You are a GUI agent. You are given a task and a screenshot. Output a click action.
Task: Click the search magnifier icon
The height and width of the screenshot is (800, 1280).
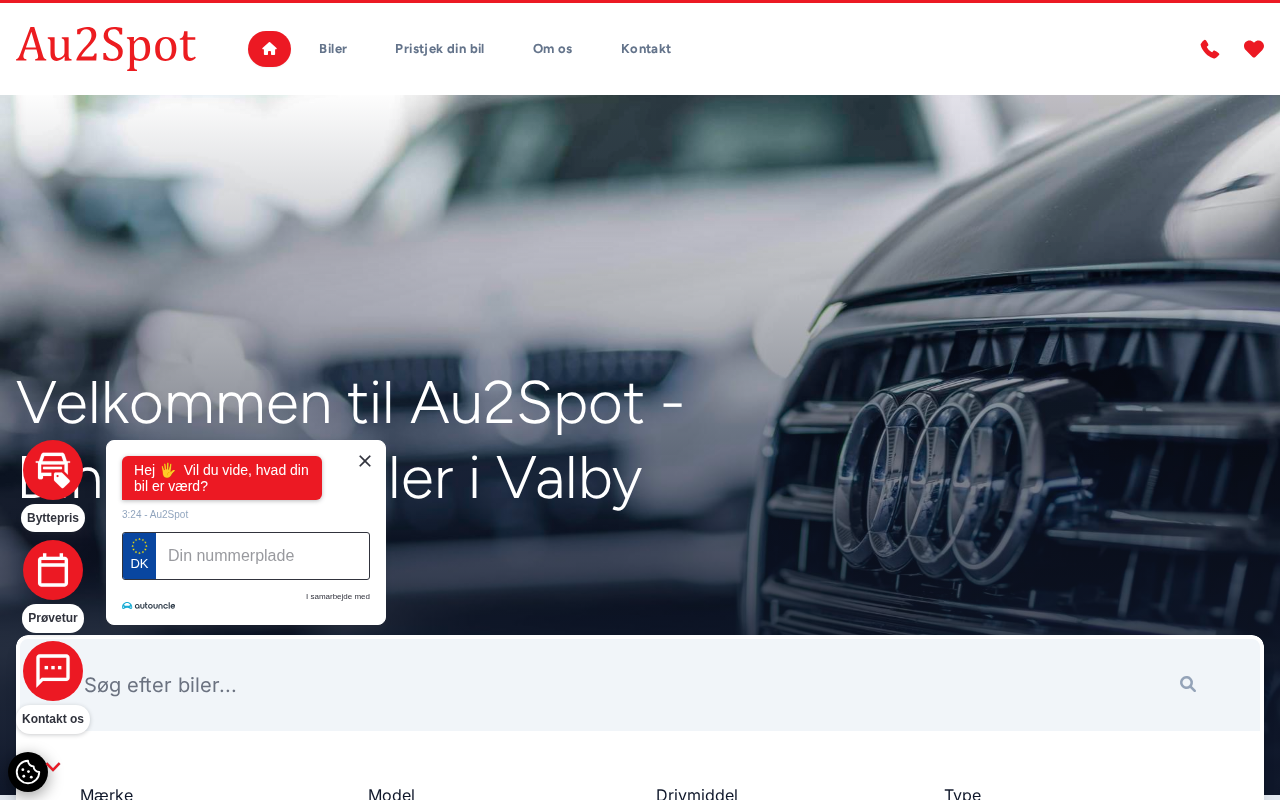click(x=1188, y=684)
